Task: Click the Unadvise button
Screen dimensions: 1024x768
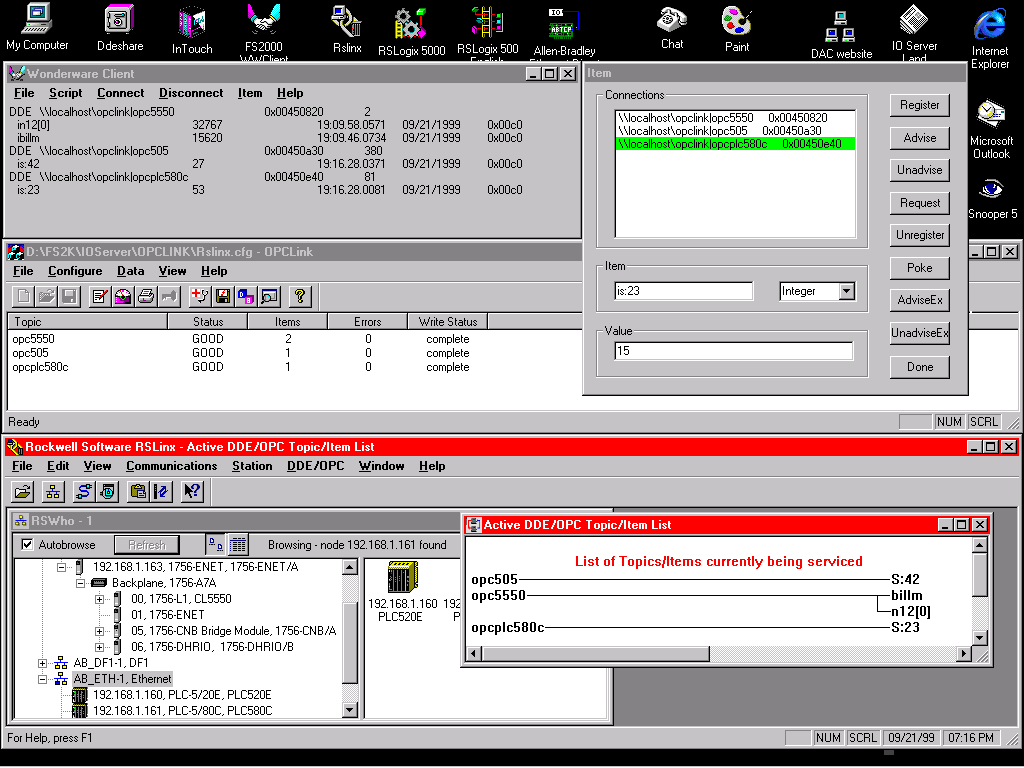Action: [920, 170]
